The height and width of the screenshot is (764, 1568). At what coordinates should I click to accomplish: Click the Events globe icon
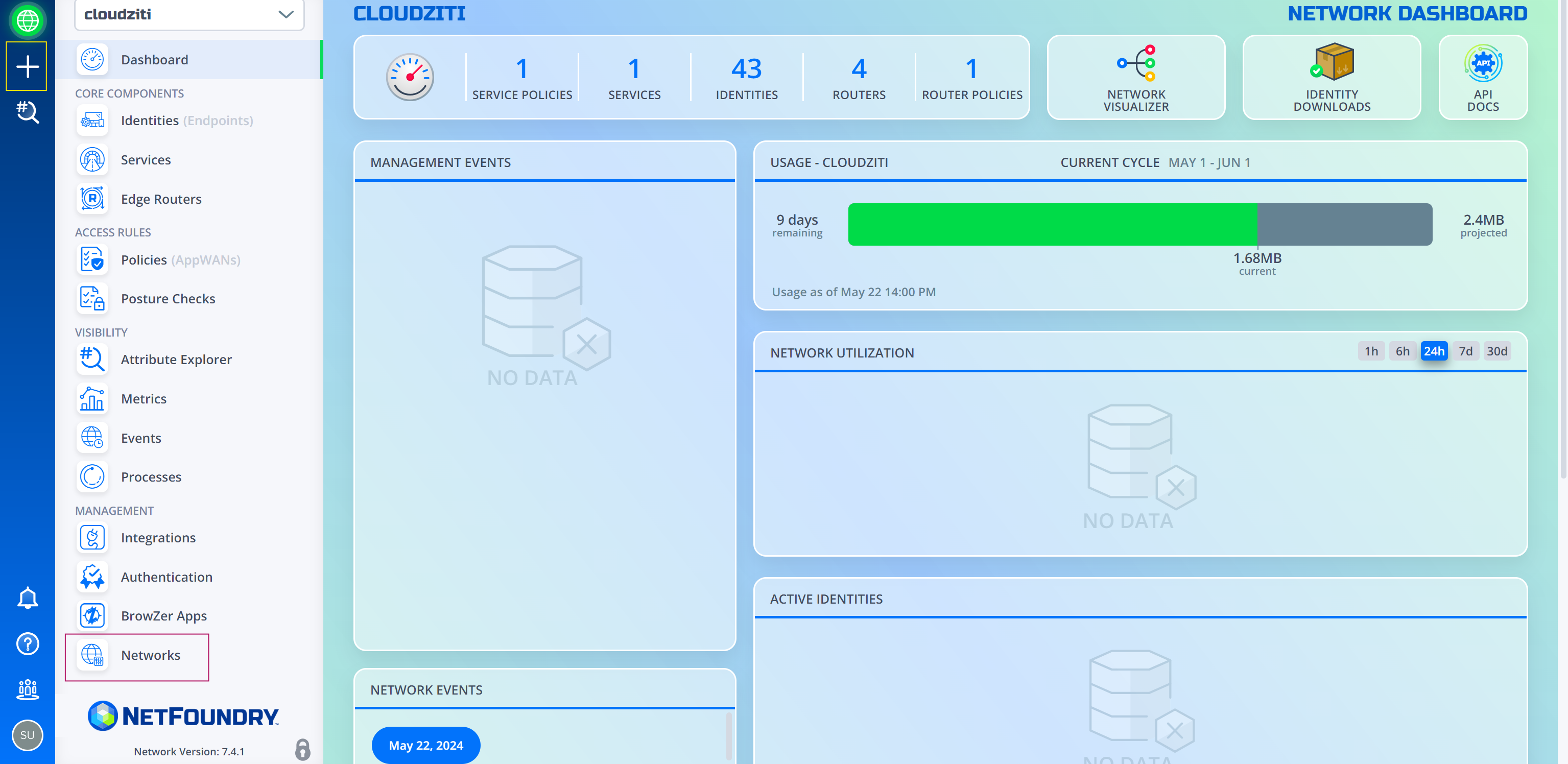pos(92,438)
